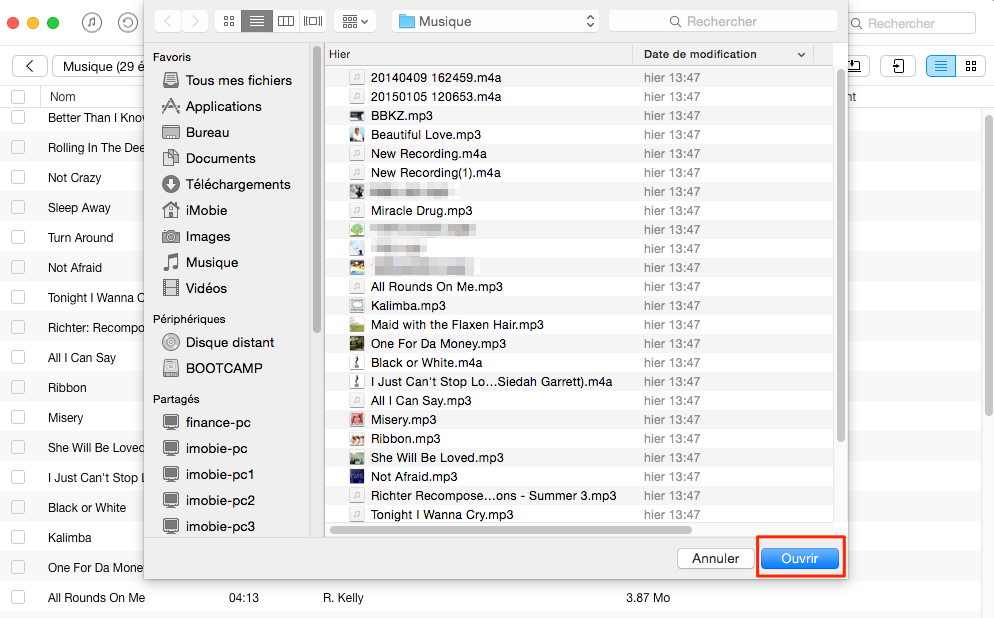Screen dimensions: 994x618
Task: Select shared computer imobie-pc2
Action: pos(209,500)
